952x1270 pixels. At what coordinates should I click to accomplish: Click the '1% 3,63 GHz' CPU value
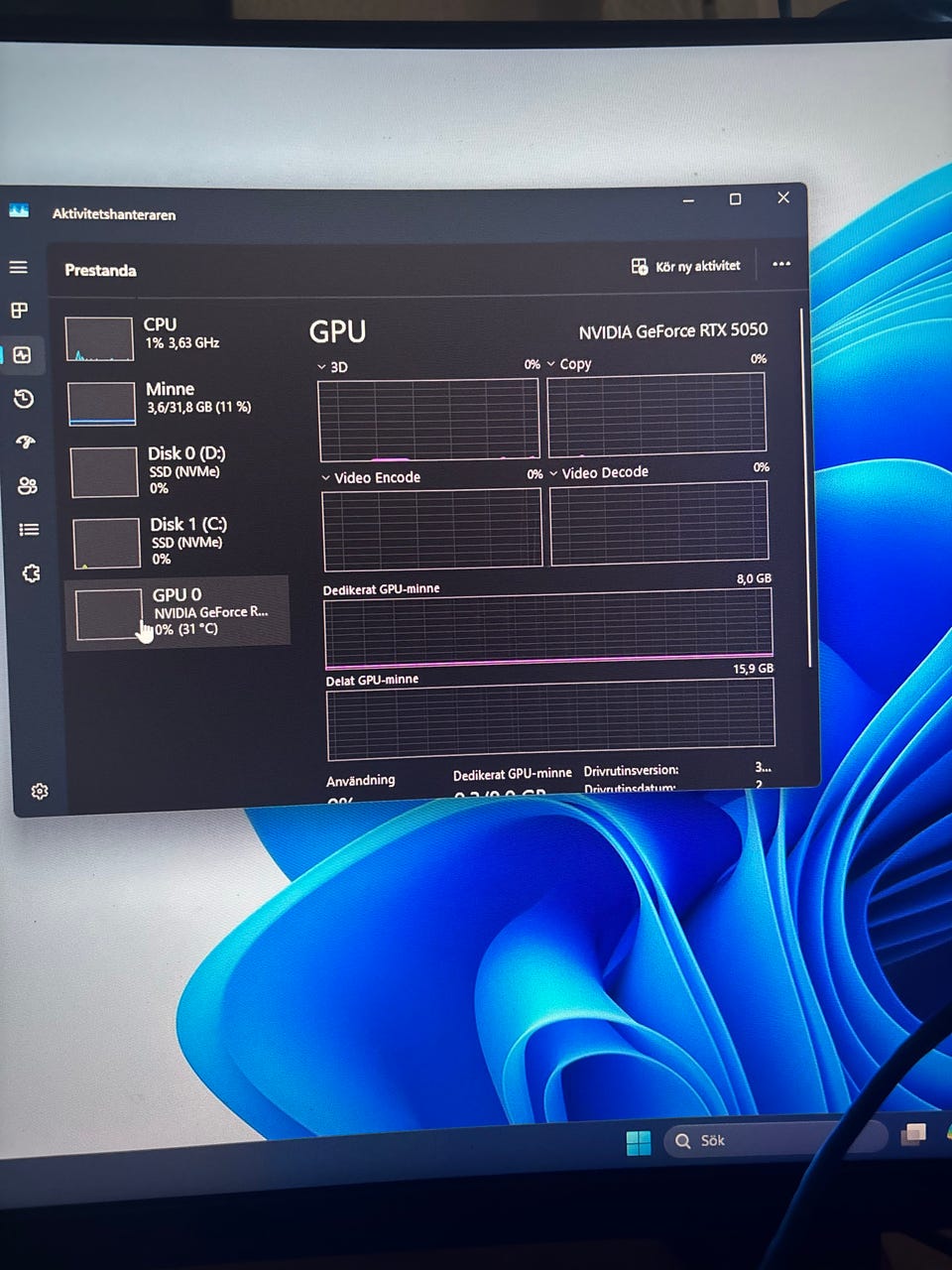pyautogui.click(x=182, y=343)
